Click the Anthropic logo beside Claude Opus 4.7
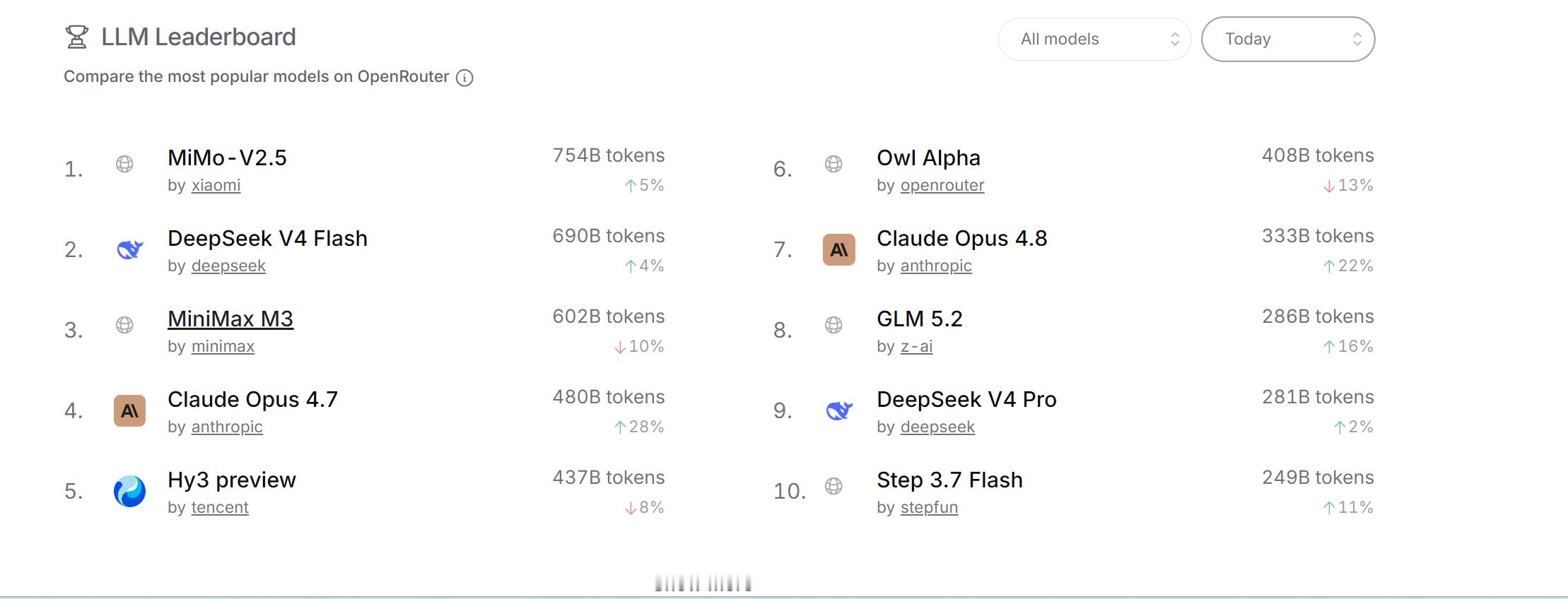1568x599 pixels. tap(129, 410)
